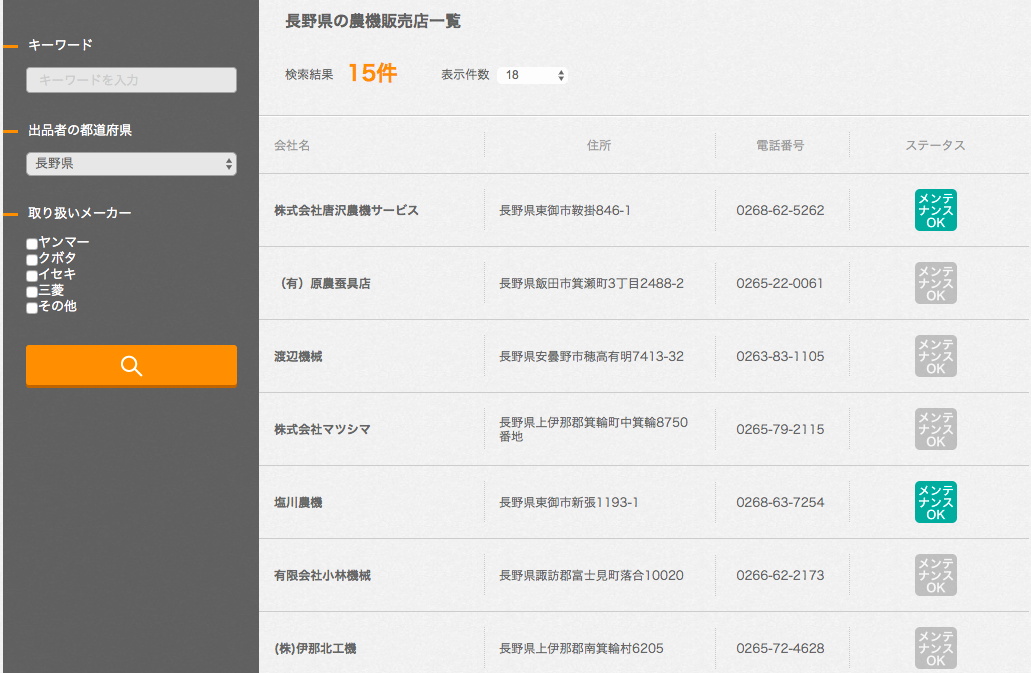Viewport: 1031px width, 673px height.
Task: Click the 取り扱いメーカー section label
Action: point(80,213)
